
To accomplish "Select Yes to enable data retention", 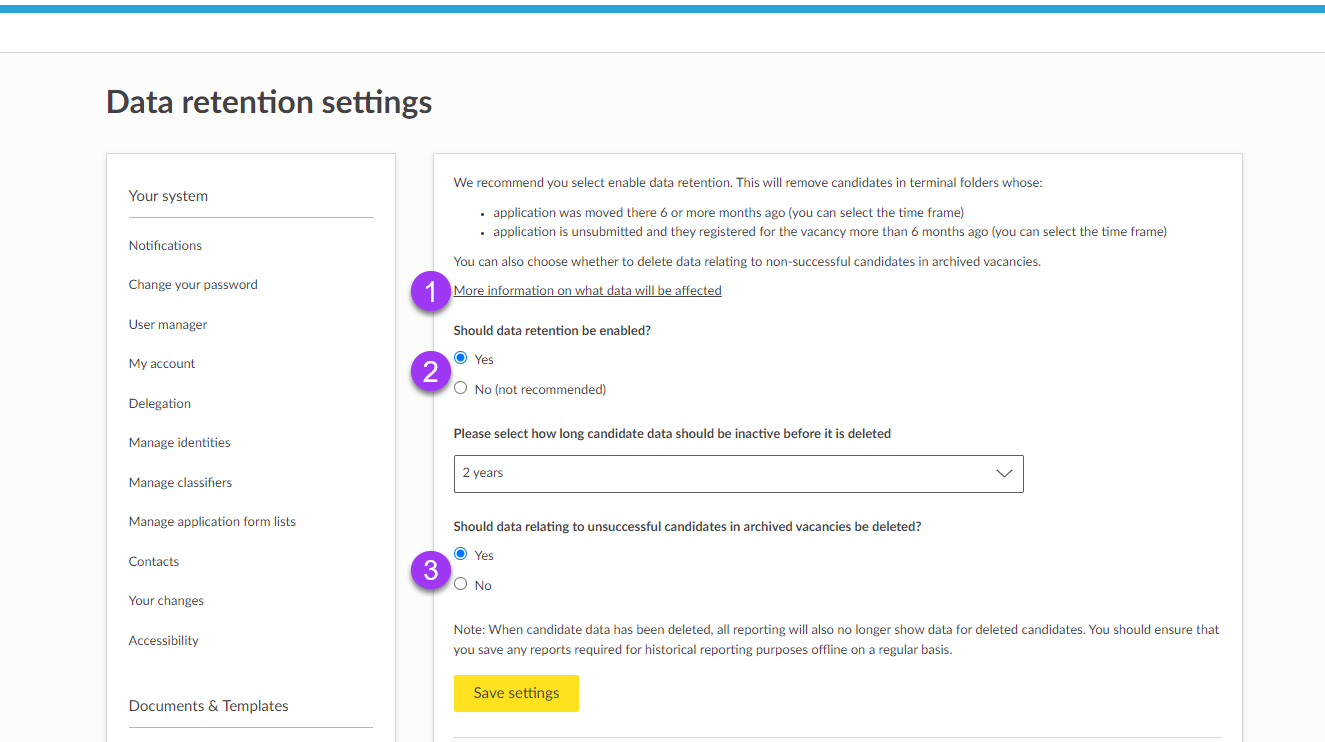I will (461, 358).
